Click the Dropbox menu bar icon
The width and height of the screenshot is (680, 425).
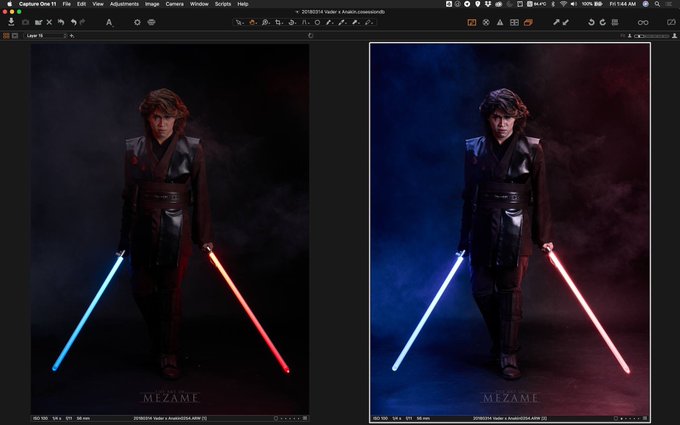(488, 4)
